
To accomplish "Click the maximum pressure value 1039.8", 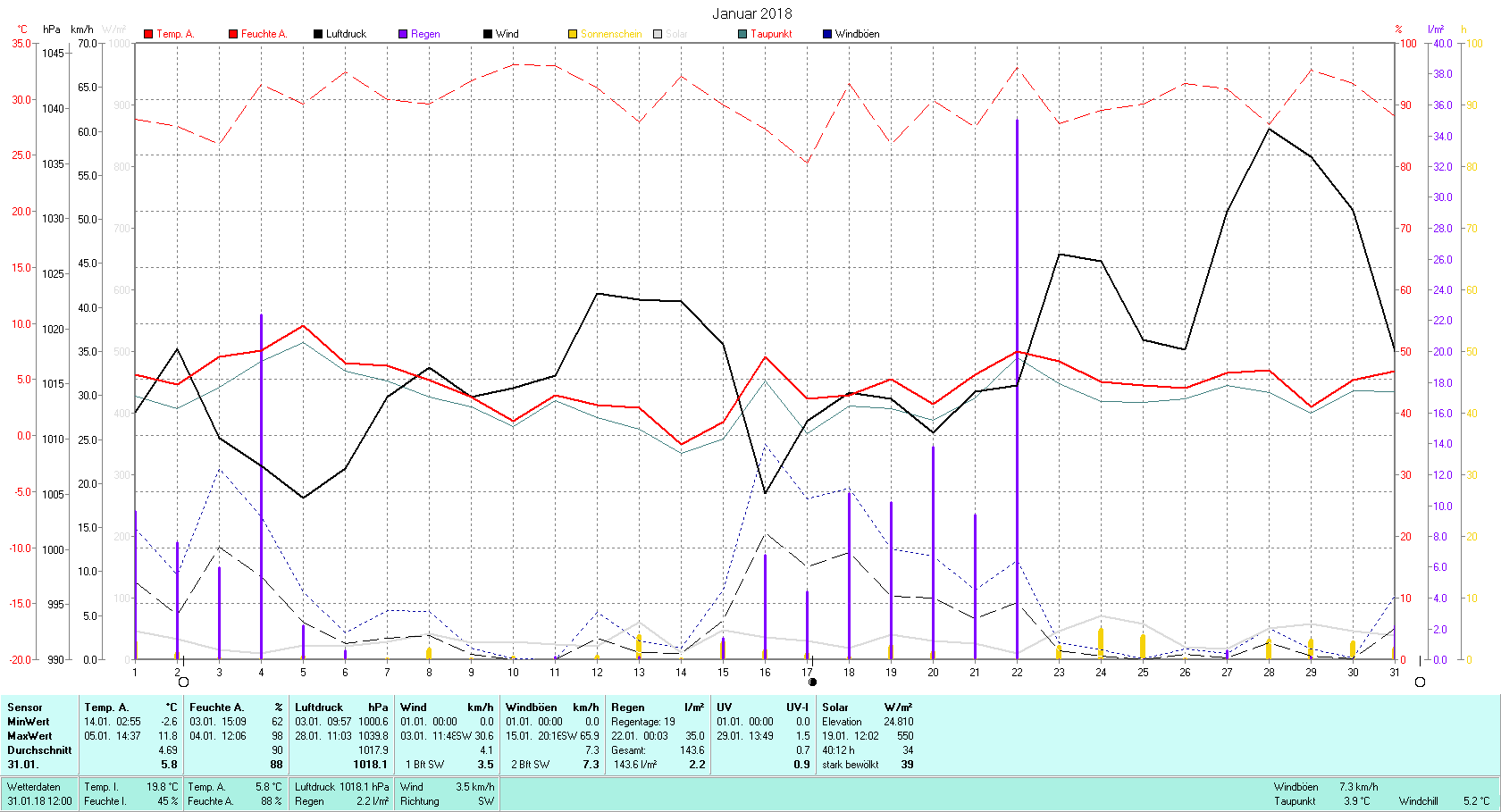I will click(x=373, y=736).
